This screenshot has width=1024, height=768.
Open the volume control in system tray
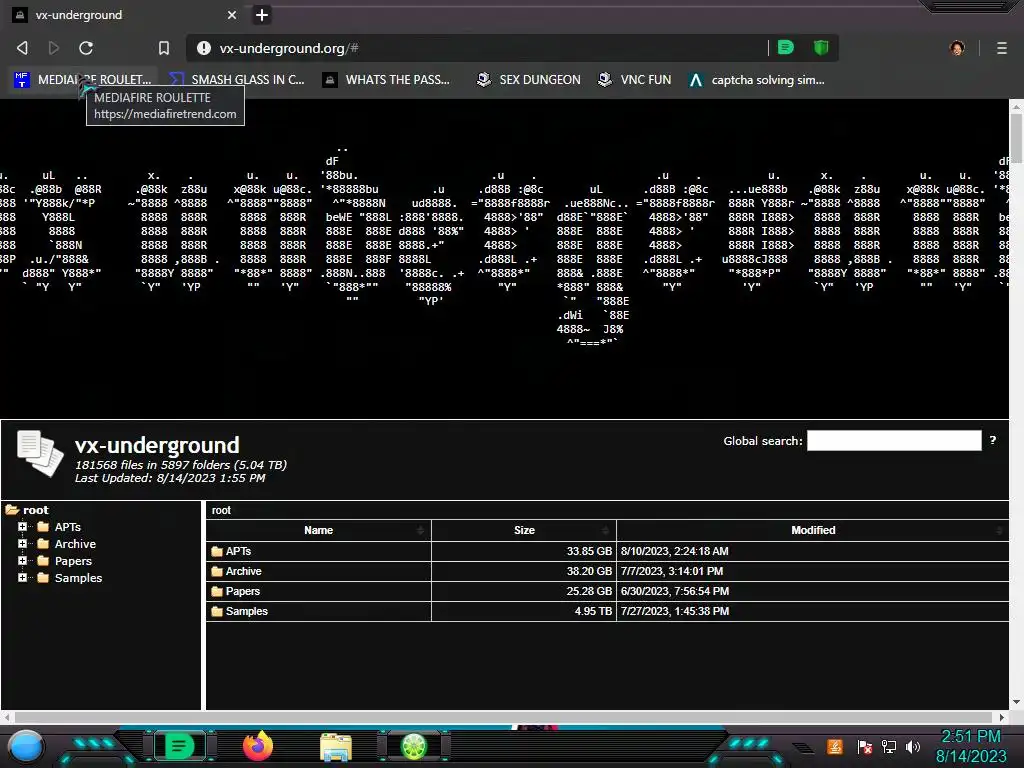(913, 746)
